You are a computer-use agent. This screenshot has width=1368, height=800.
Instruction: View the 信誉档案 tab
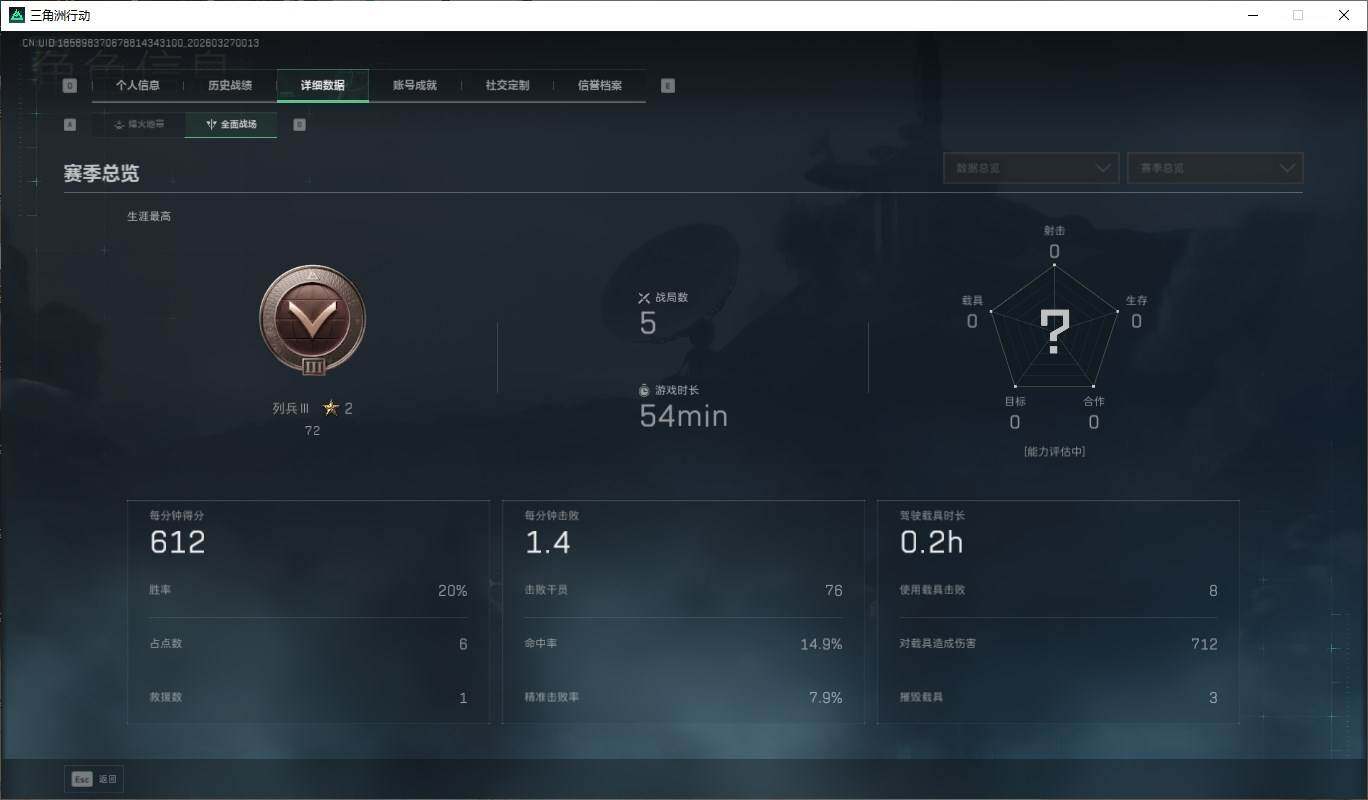click(x=600, y=86)
